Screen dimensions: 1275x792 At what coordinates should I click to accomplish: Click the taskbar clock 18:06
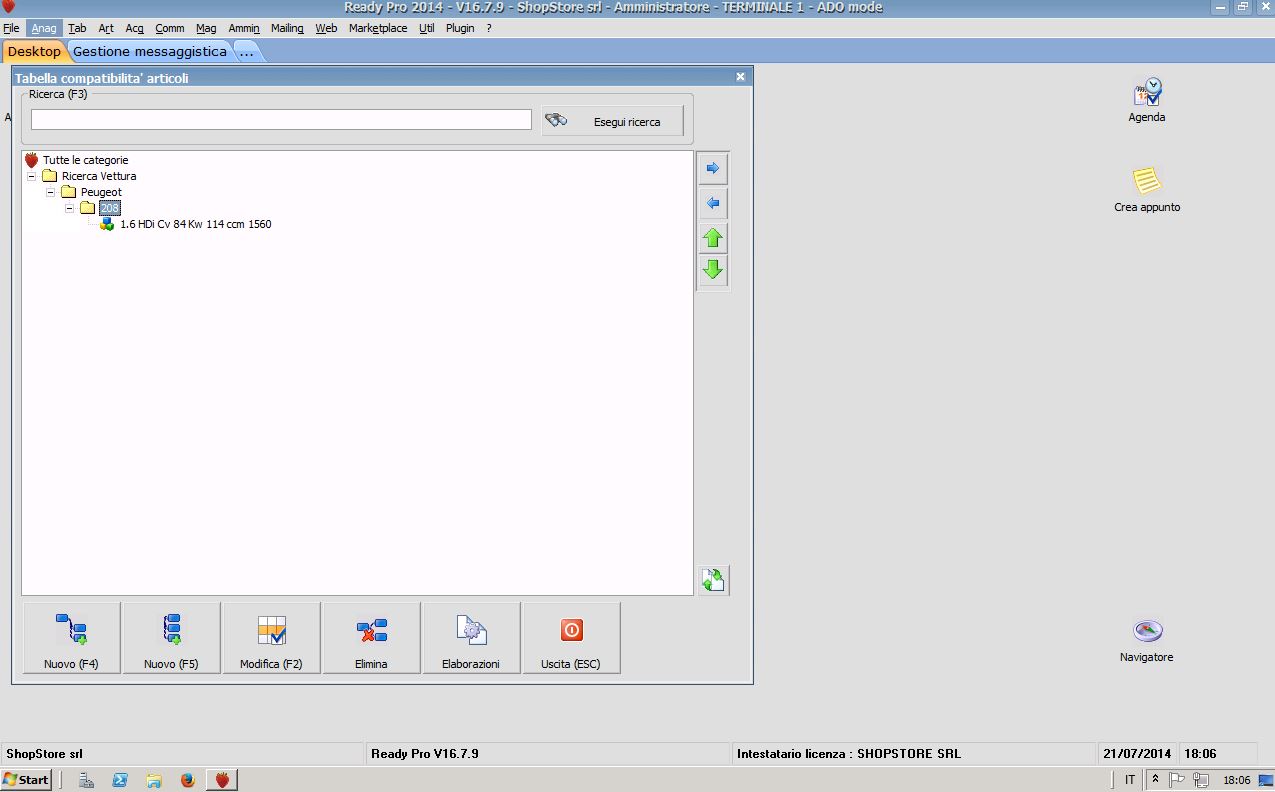(x=1237, y=779)
